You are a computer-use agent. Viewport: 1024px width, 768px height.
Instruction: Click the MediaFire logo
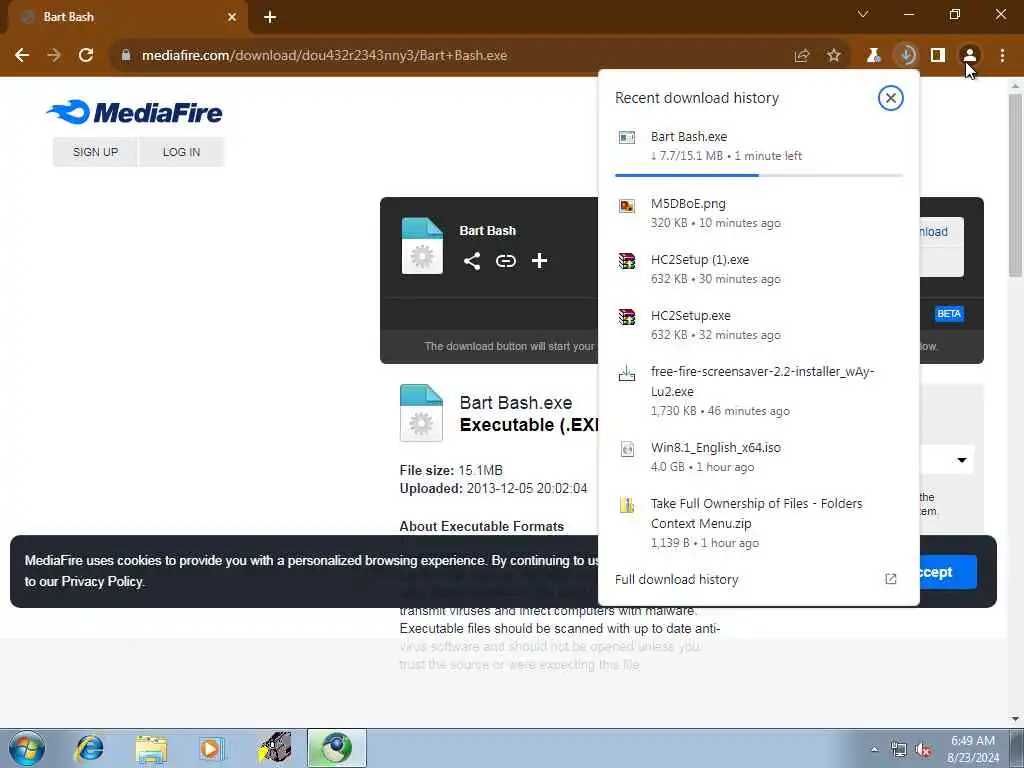tap(134, 112)
